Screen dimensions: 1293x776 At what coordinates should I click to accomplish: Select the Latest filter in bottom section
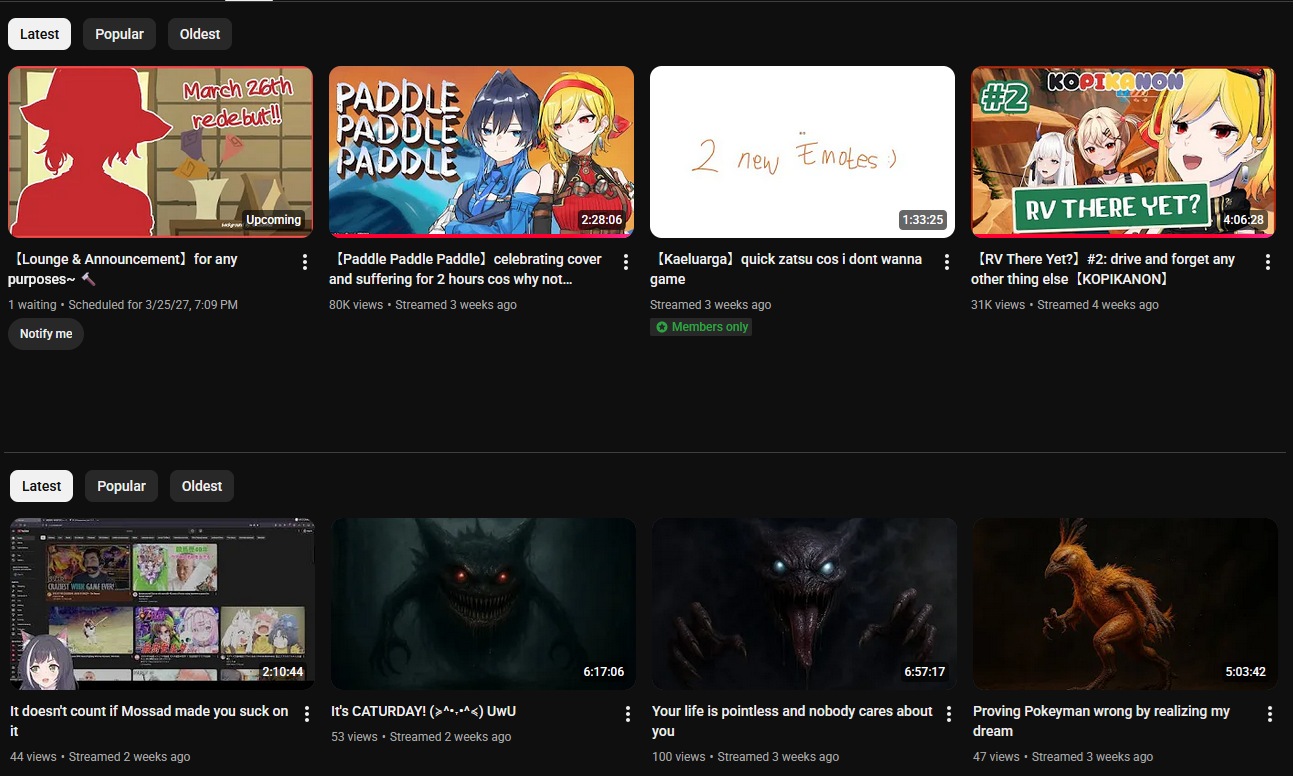point(41,486)
